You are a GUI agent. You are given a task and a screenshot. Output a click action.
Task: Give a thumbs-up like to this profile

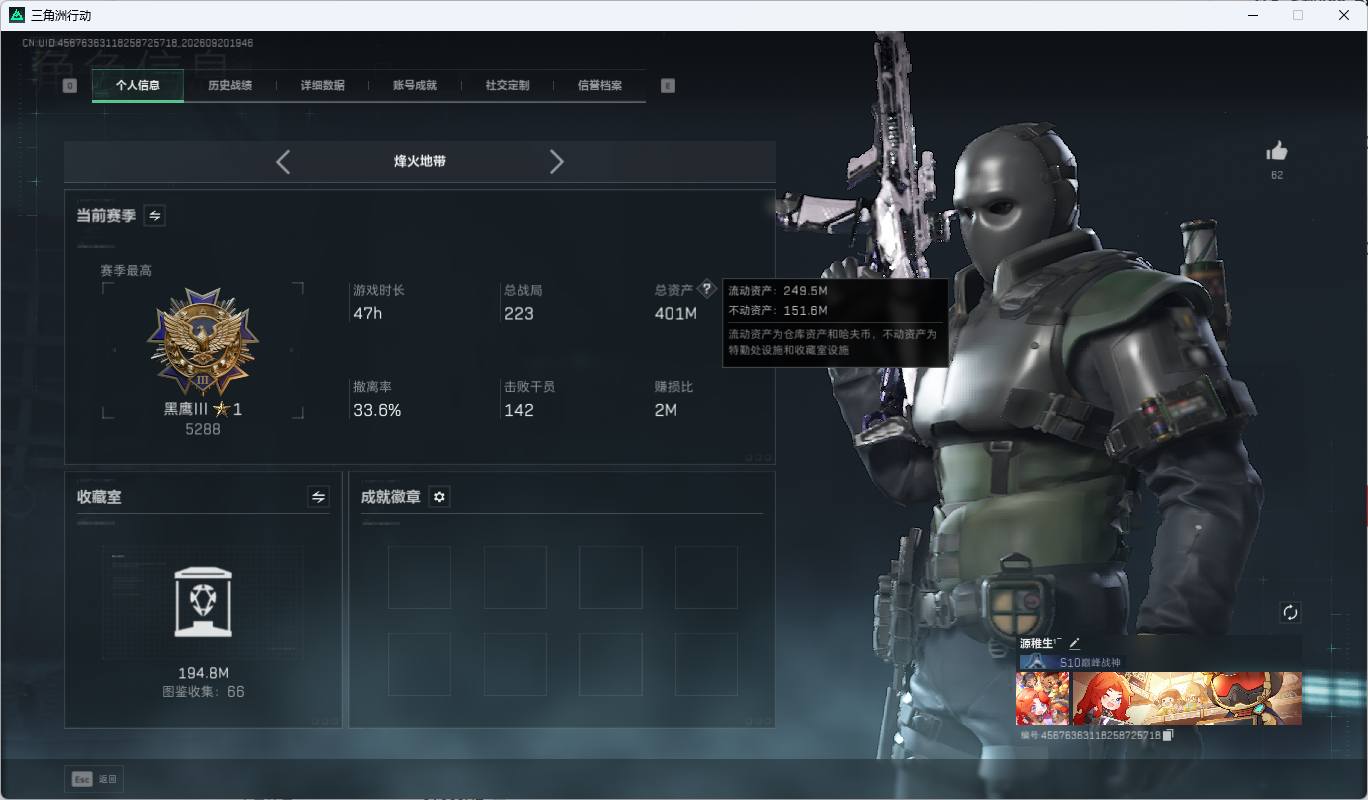[x=1277, y=151]
